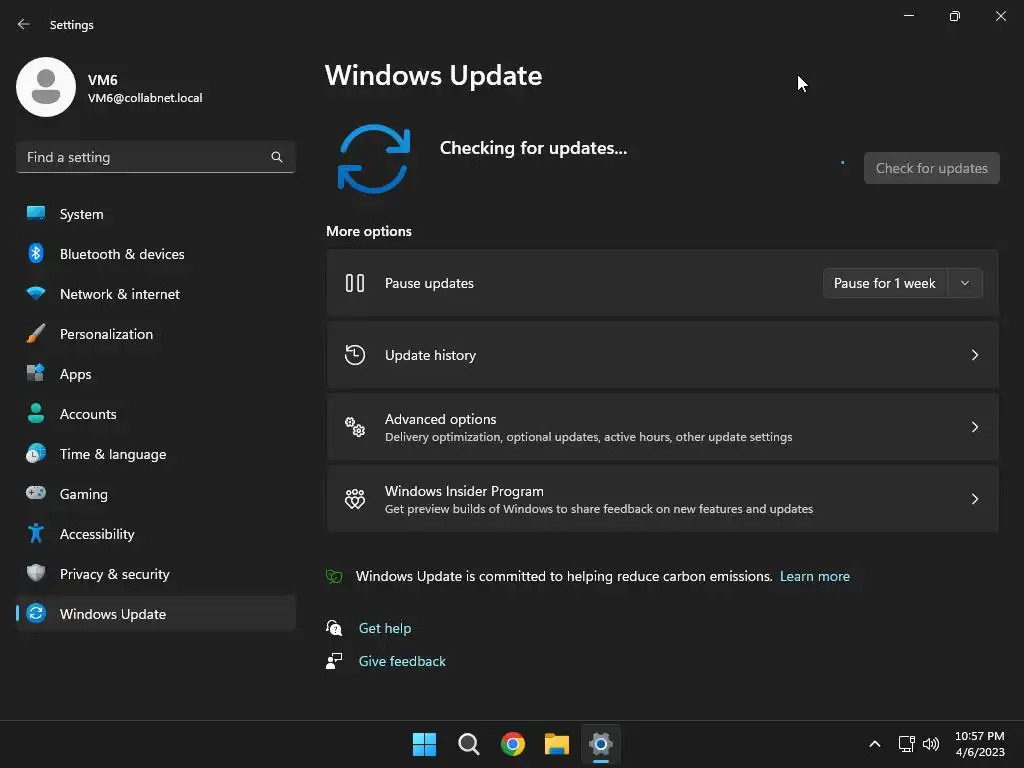This screenshot has height=768, width=1024.
Task: Open Time & language settings
Action: tap(155, 454)
